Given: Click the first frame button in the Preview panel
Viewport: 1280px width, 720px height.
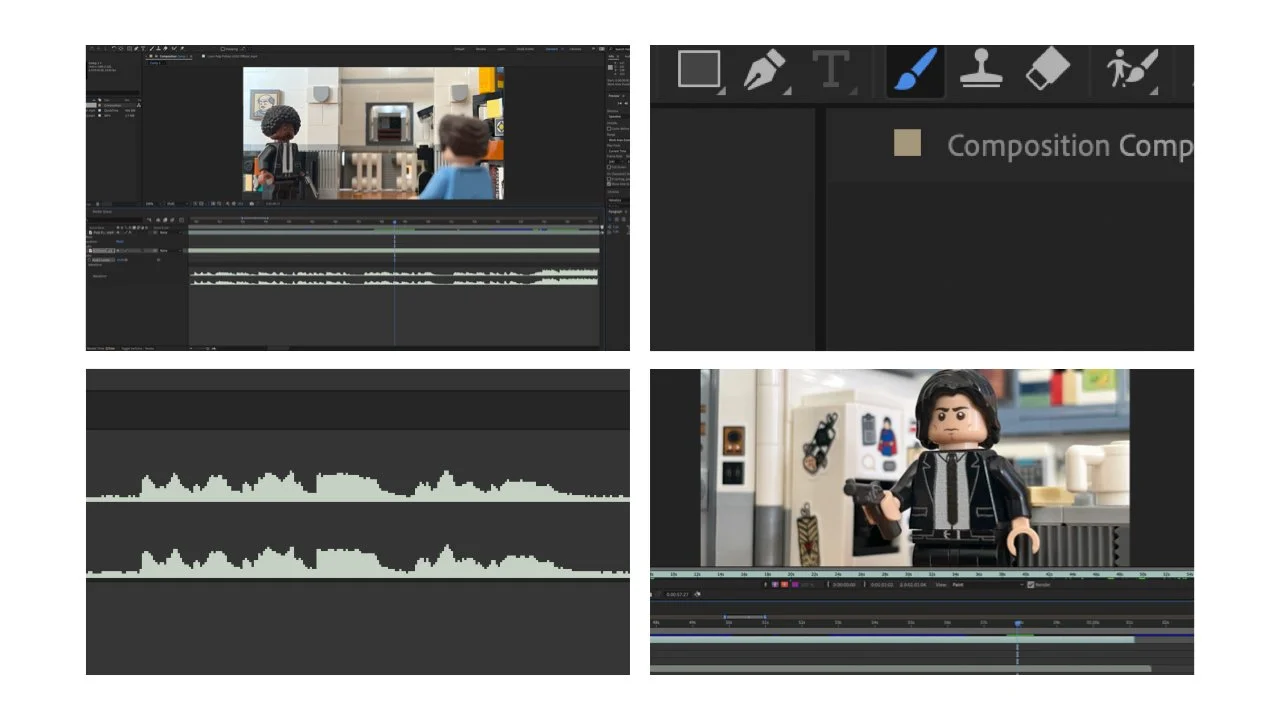Looking at the screenshot, I should point(619,103).
